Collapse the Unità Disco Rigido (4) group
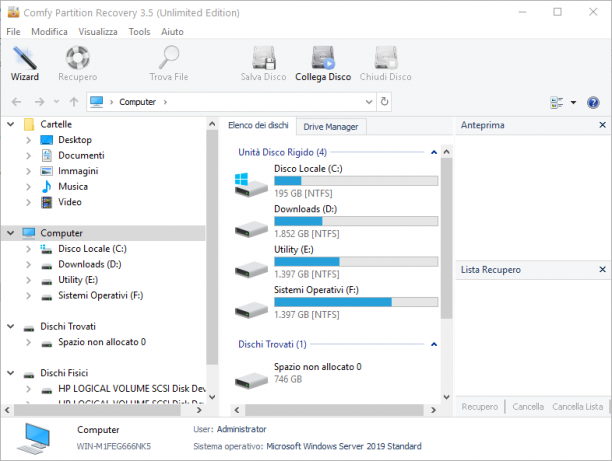Image resolution: width=612 pixels, height=461 pixels. click(434, 152)
